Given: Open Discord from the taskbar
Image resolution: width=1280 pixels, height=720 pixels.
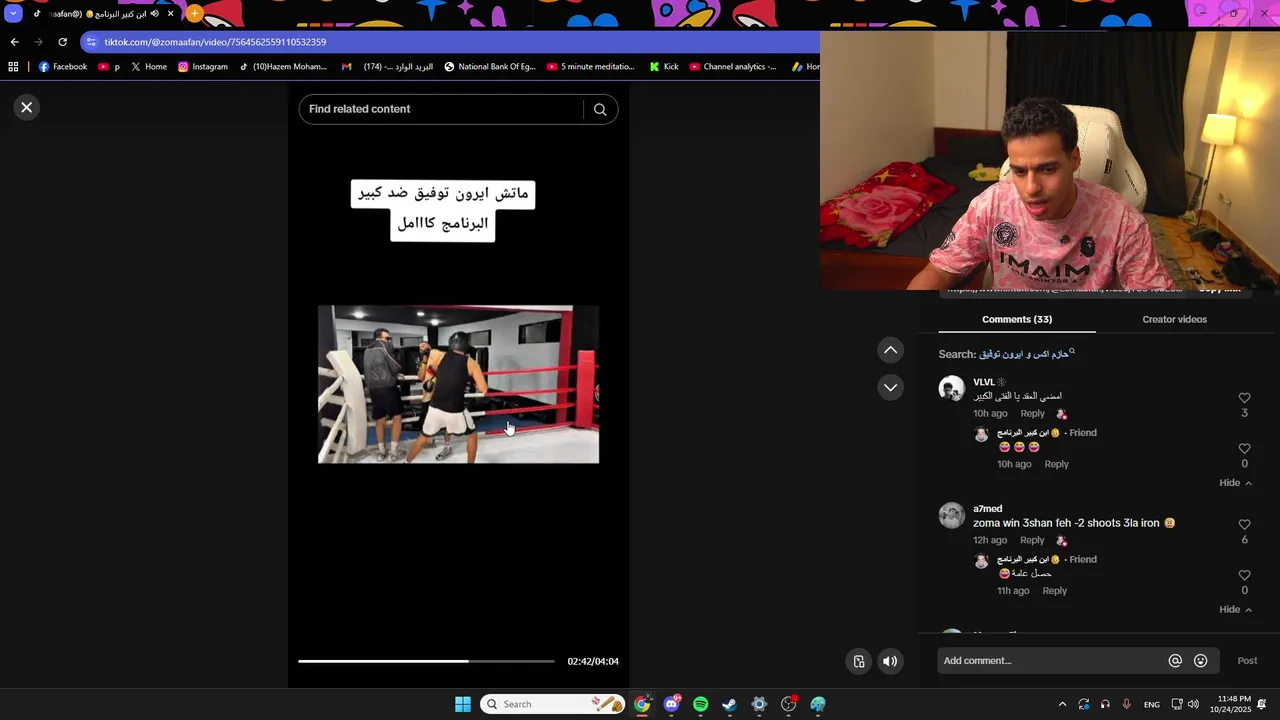Looking at the screenshot, I should coord(672,704).
